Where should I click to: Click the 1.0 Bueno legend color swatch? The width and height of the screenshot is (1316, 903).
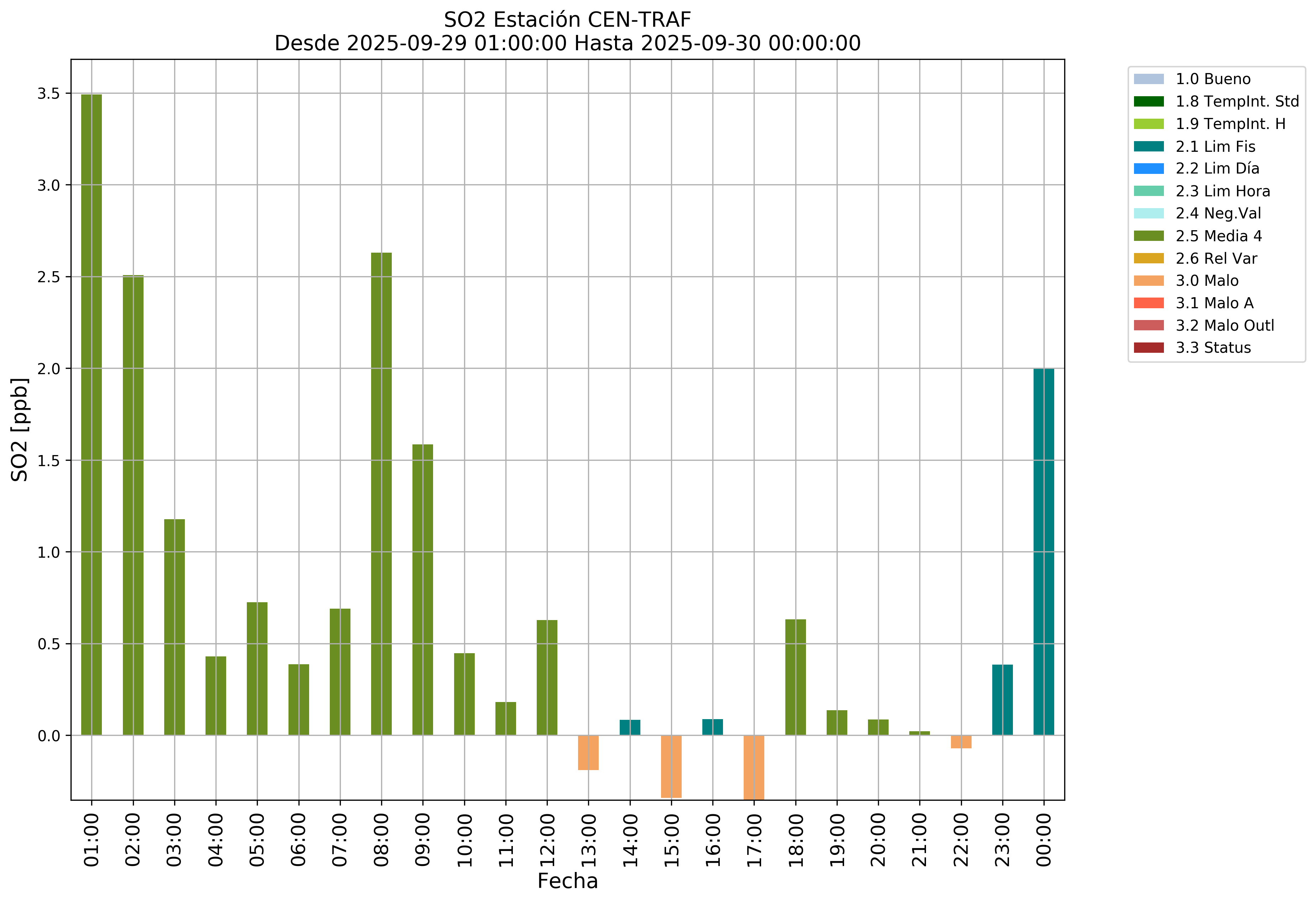tap(1148, 79)
